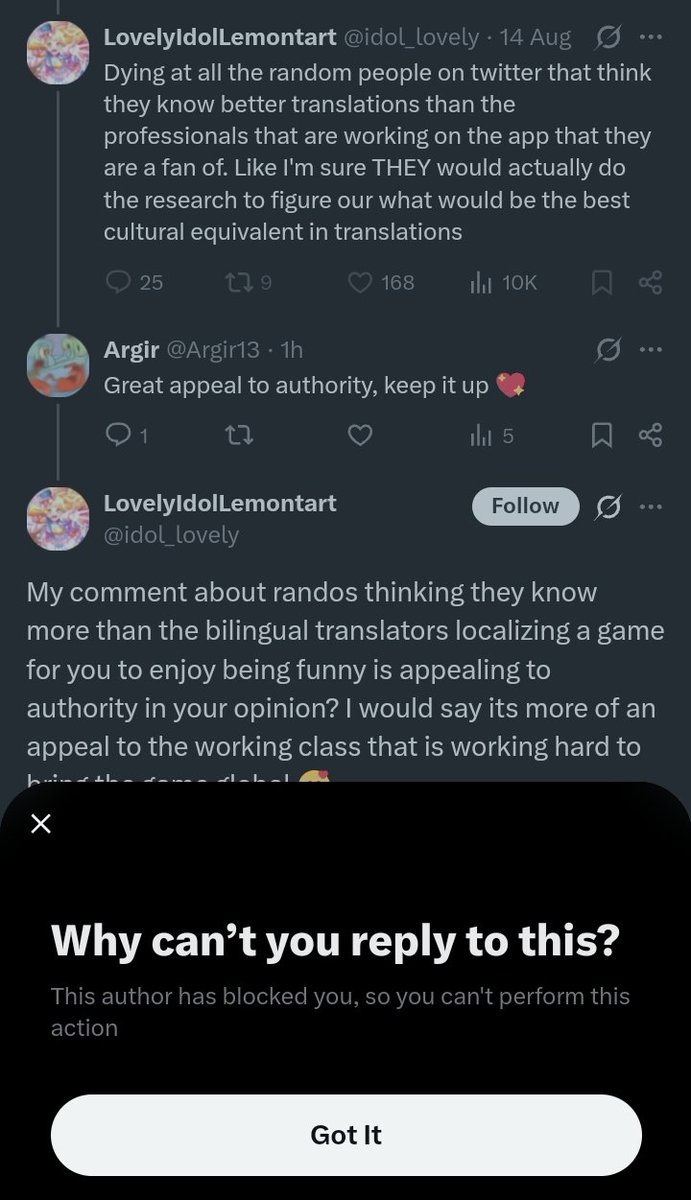Reply to Argir's tweet
The image size is (691, 1200).
(126, 435)
